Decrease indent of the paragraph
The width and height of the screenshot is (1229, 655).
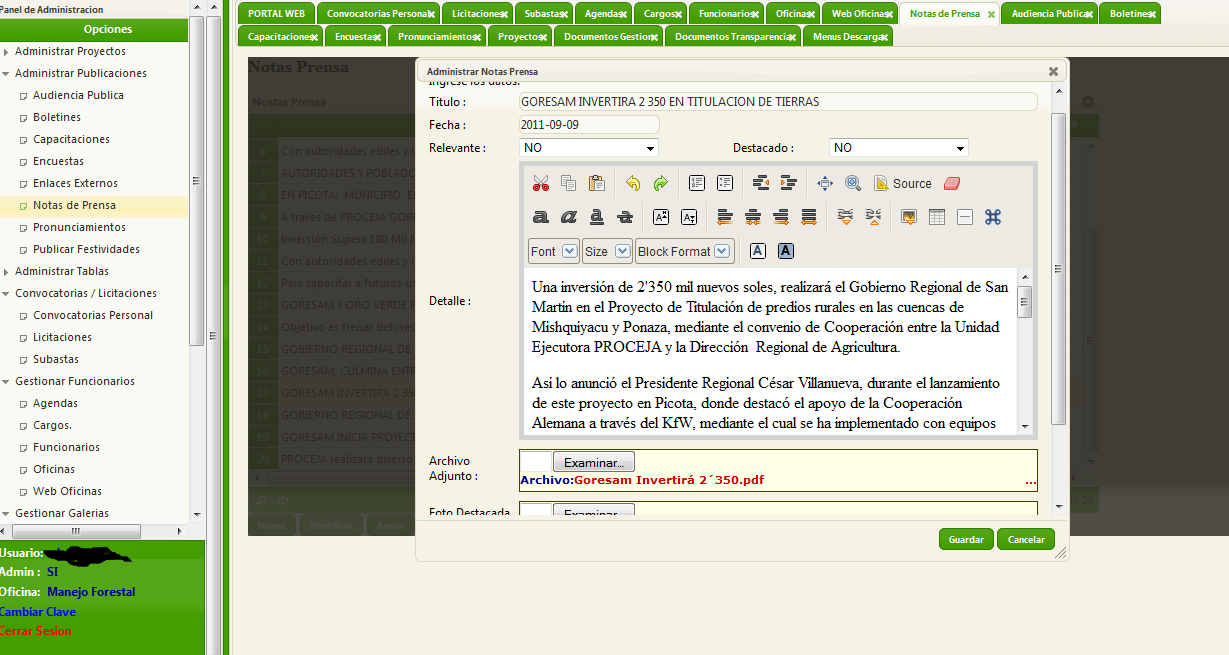[761, 183]
